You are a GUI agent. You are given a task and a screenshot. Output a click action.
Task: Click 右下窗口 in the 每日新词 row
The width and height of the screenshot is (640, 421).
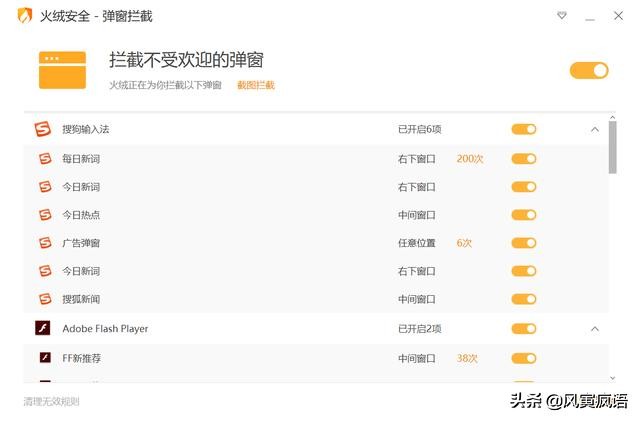[x=417, y=158]
